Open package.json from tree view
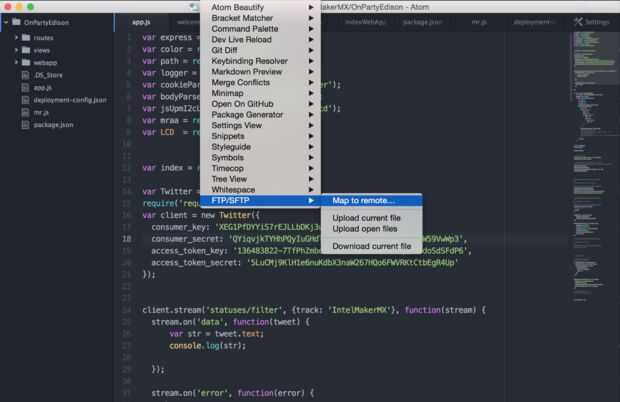Viewport: 620px width, 402px height. [x=53, y=125]
